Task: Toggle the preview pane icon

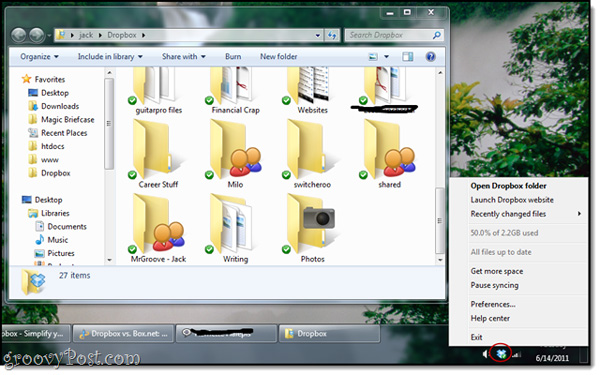Action: [408, 57]
